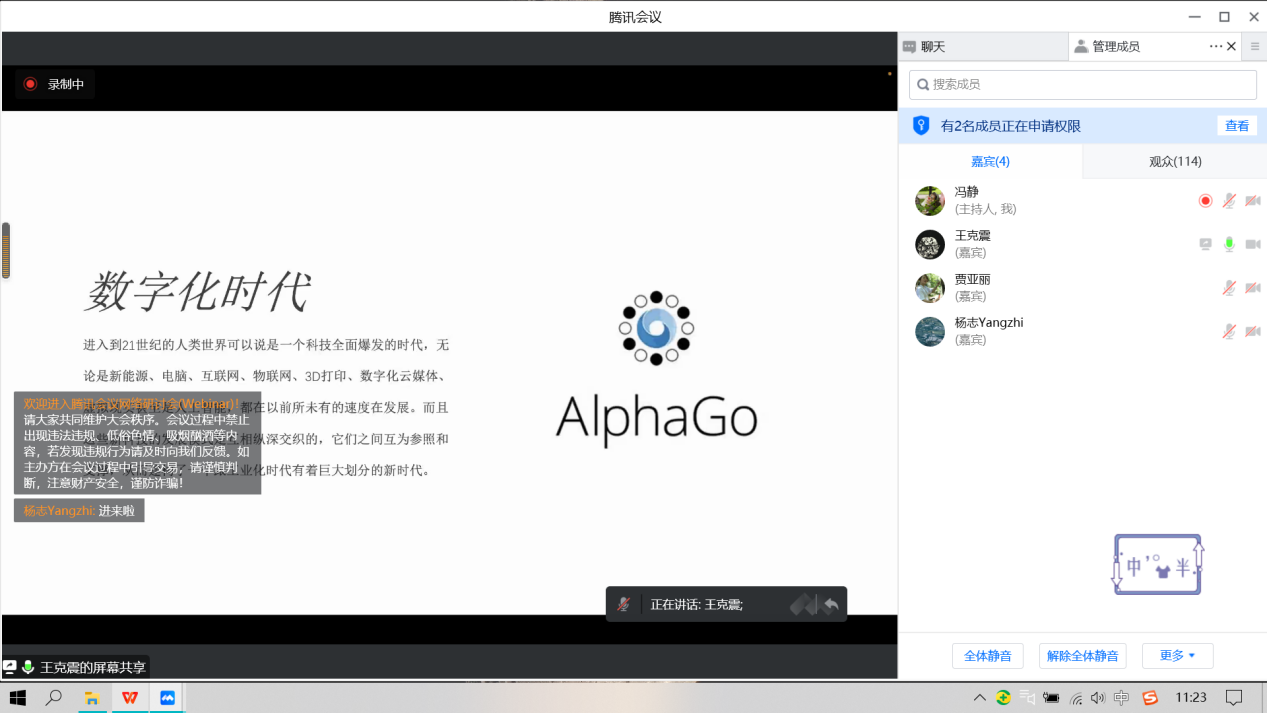Show hidden system tray icons
Viewport: 1267px width, 713px height.
pos(980,697)
